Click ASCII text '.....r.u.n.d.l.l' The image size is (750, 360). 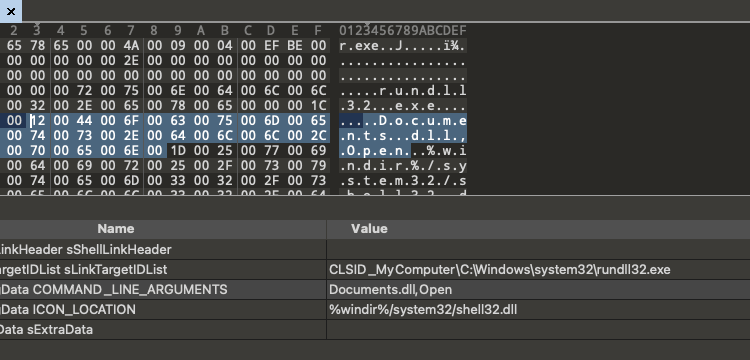[x=403, y=91]
